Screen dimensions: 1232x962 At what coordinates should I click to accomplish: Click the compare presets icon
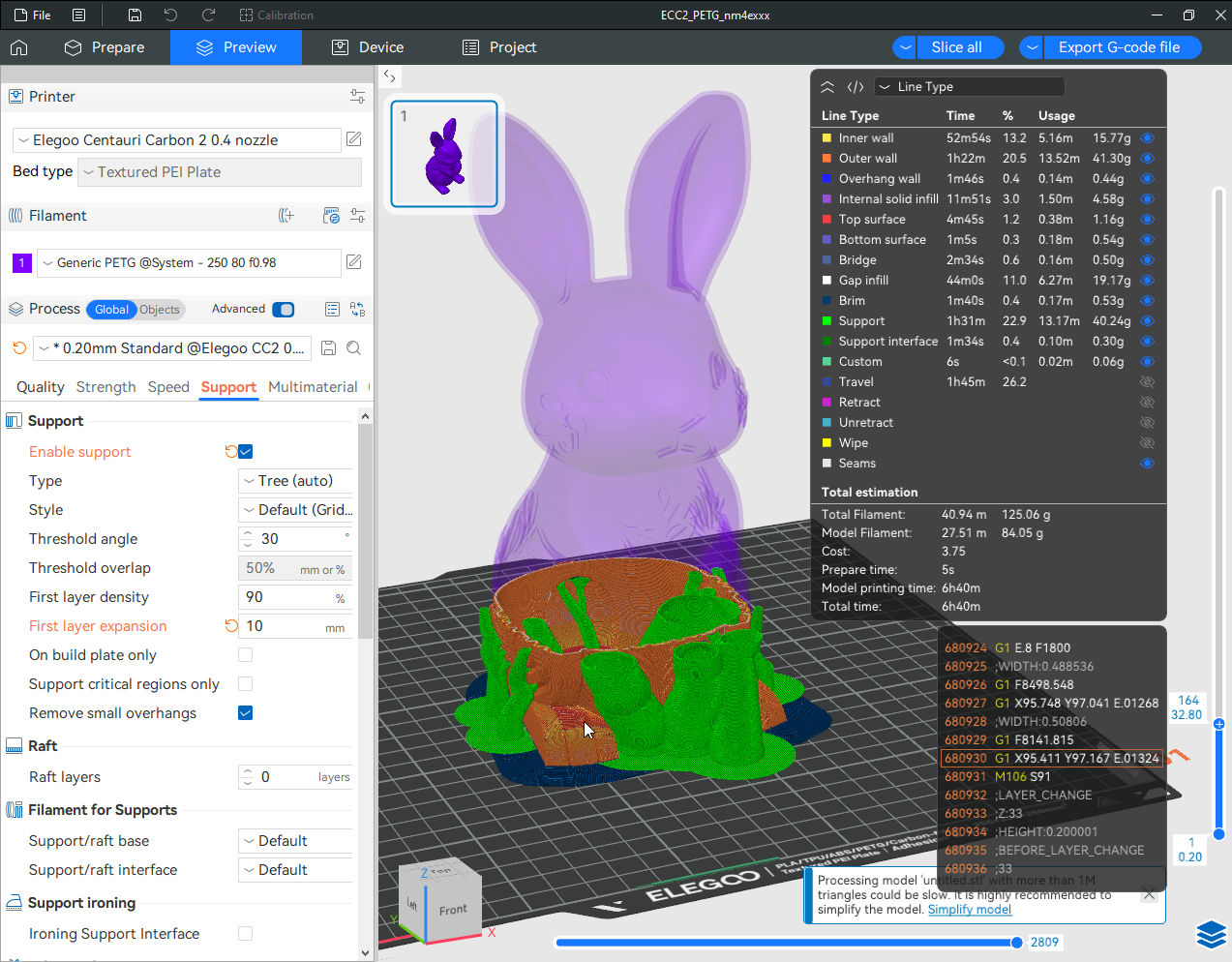(x=357, y=310)
